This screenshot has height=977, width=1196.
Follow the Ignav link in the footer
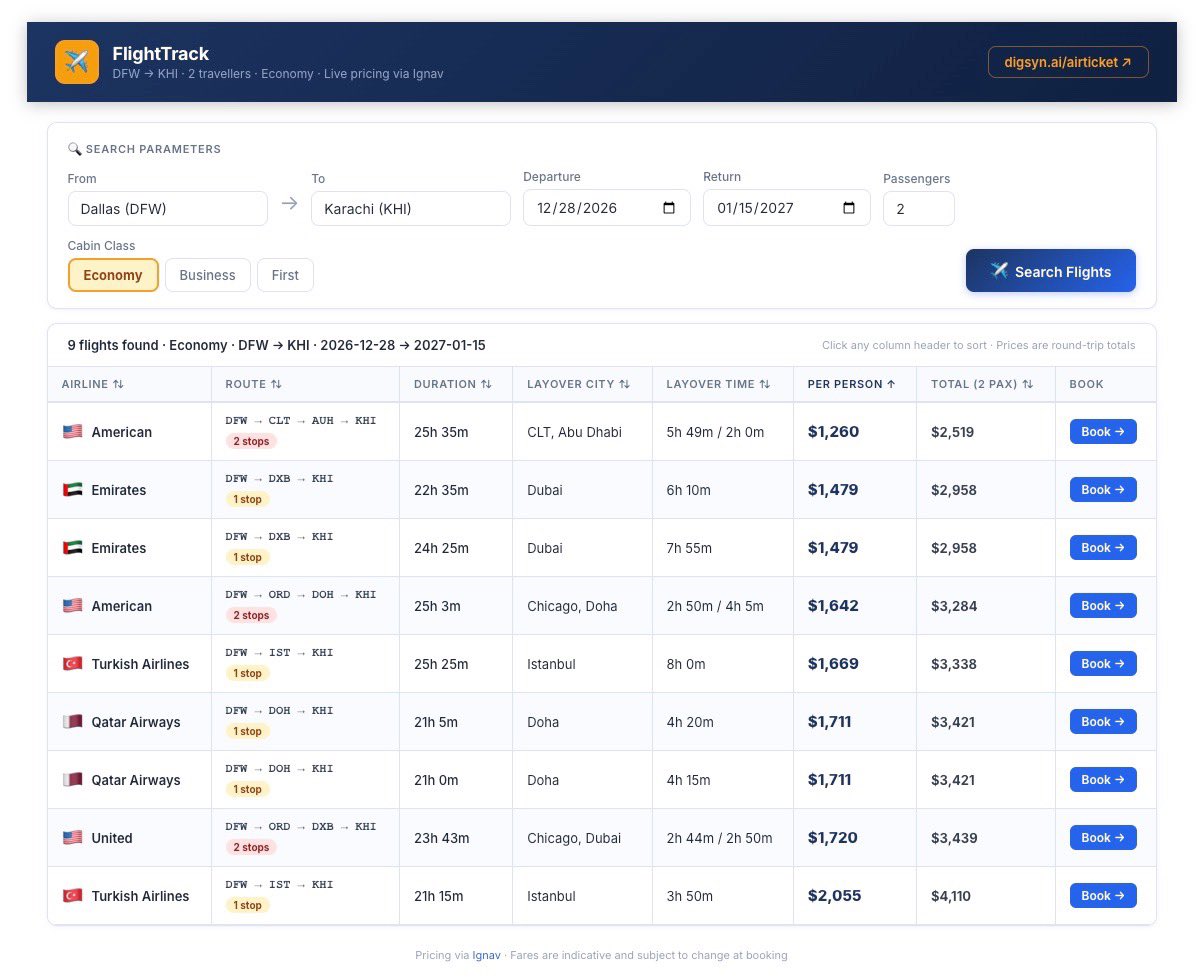coord(486,955)
